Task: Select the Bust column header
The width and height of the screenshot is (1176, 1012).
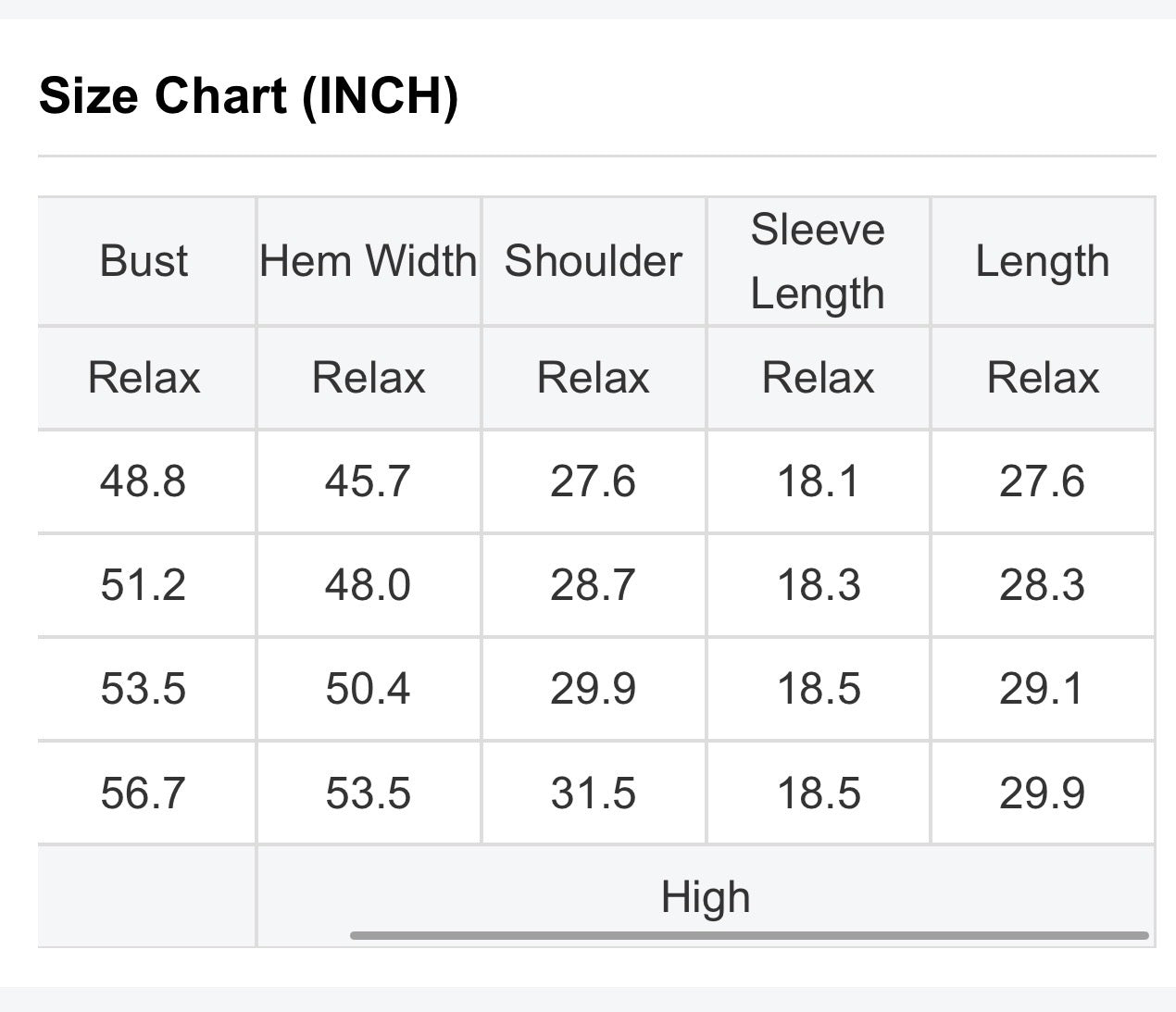Action: click(144, 261)
